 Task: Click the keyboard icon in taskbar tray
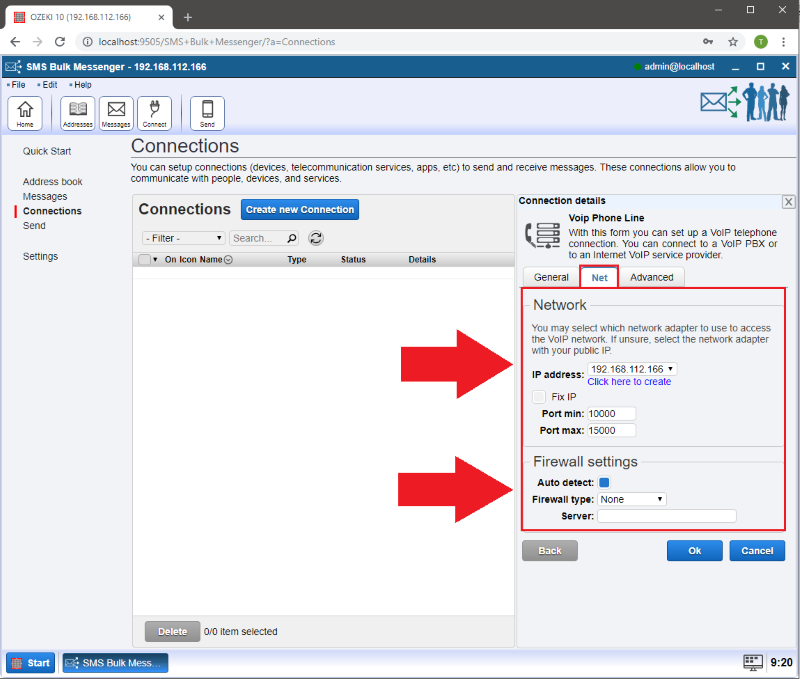(x=753, y=662)
